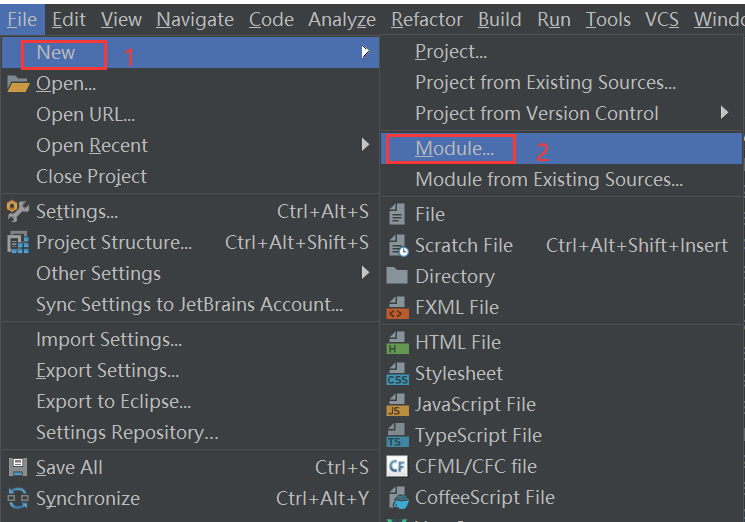This screenshot has height=522, width=745.
Task: Select the CFML/CFC file icon
Action: tap(397, 466)
